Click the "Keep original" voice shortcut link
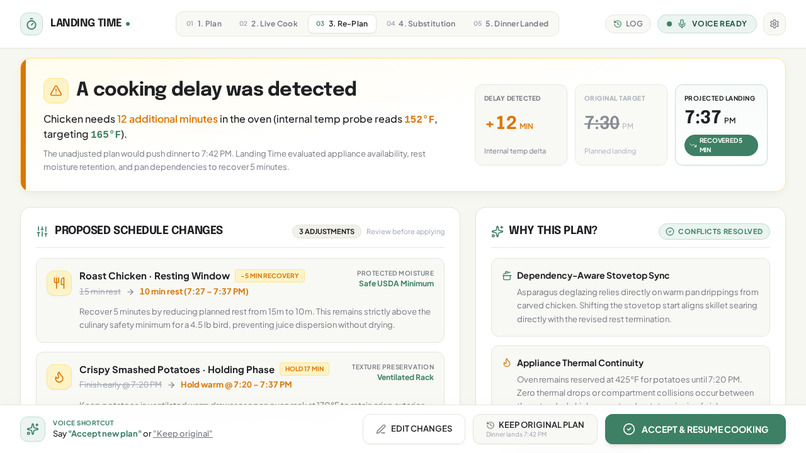This screenshot has height=453, width=806. point(182,434)
